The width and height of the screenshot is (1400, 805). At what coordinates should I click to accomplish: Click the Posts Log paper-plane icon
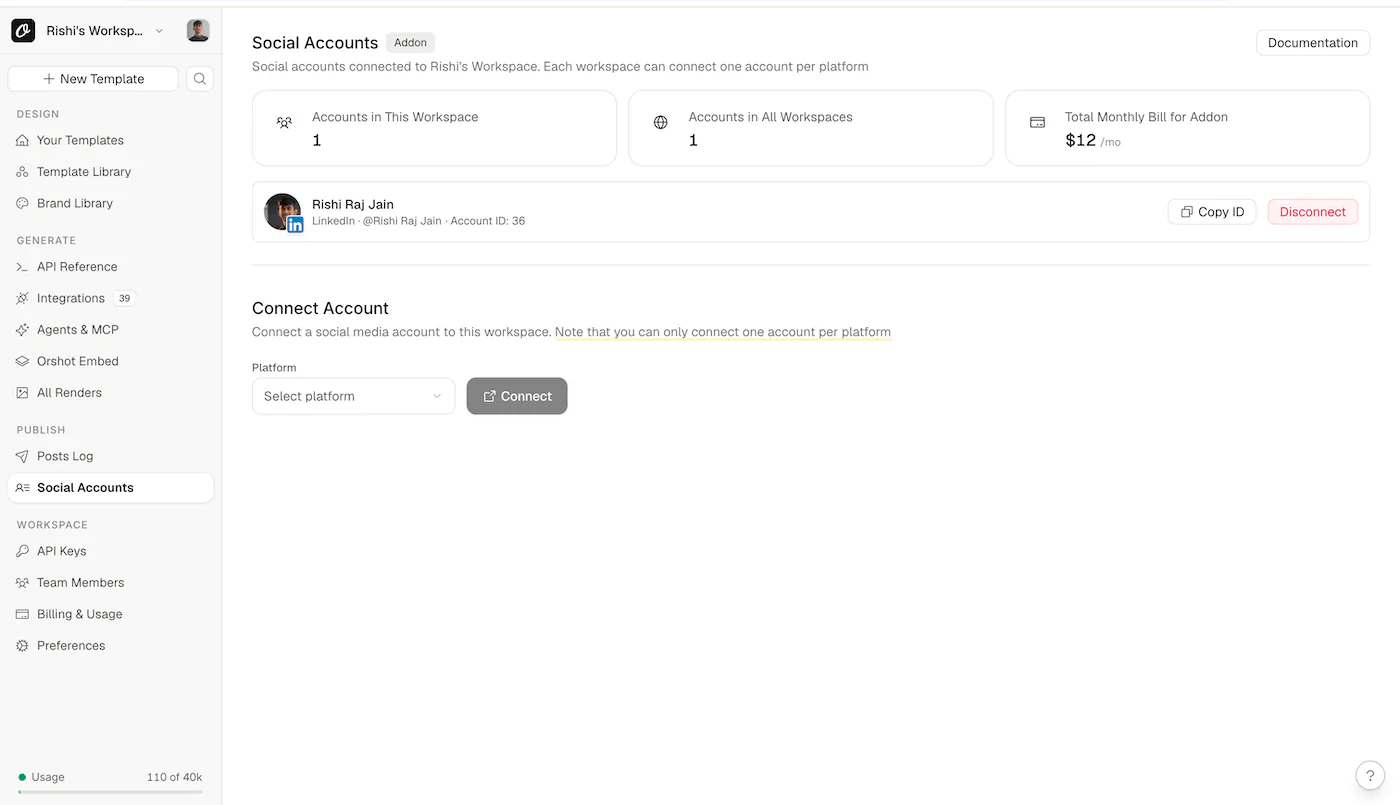click(x=22, y=456)
